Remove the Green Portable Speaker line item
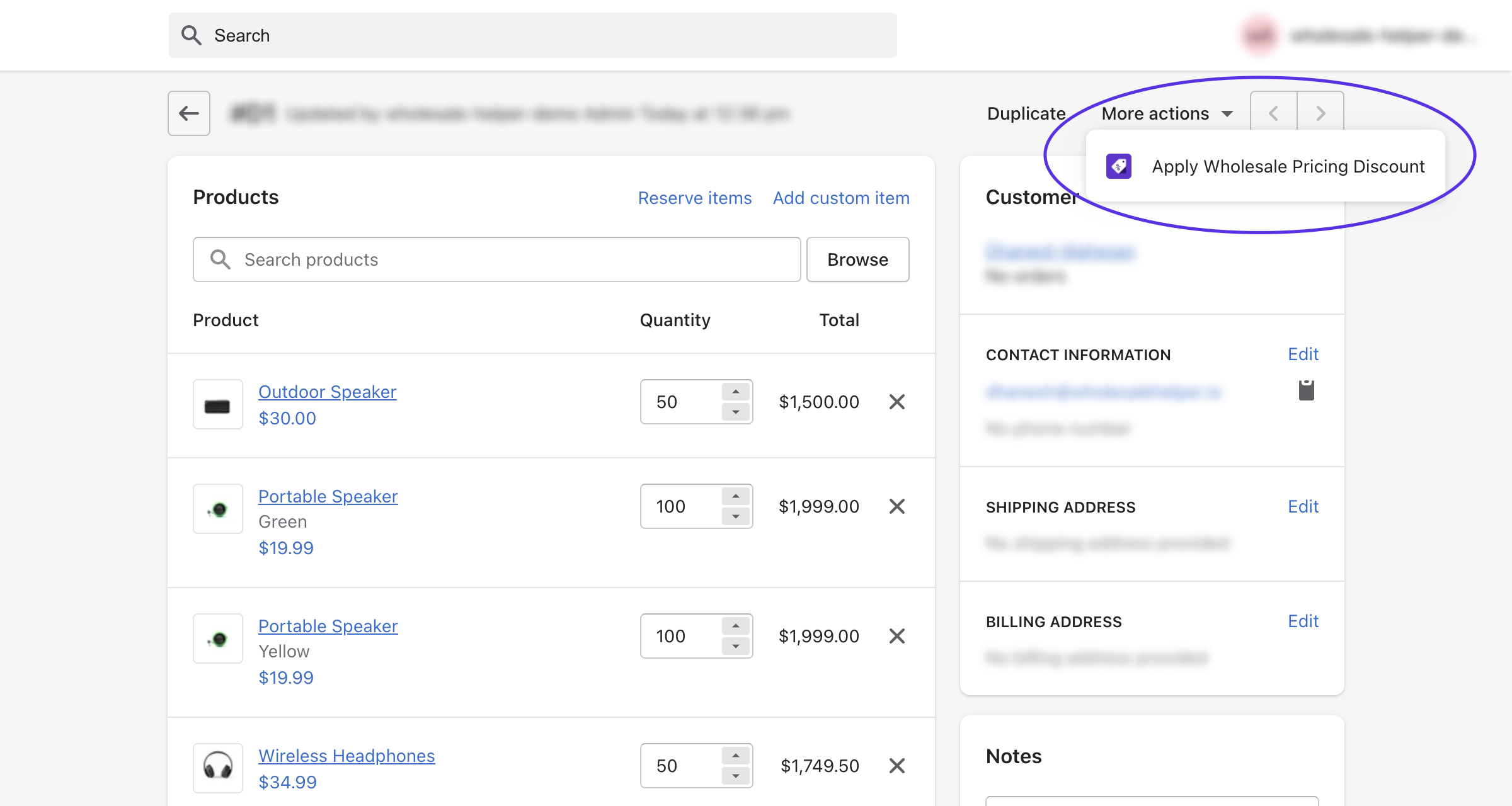The width and height of the screenshot is (1512, 806). coord(896,506)
